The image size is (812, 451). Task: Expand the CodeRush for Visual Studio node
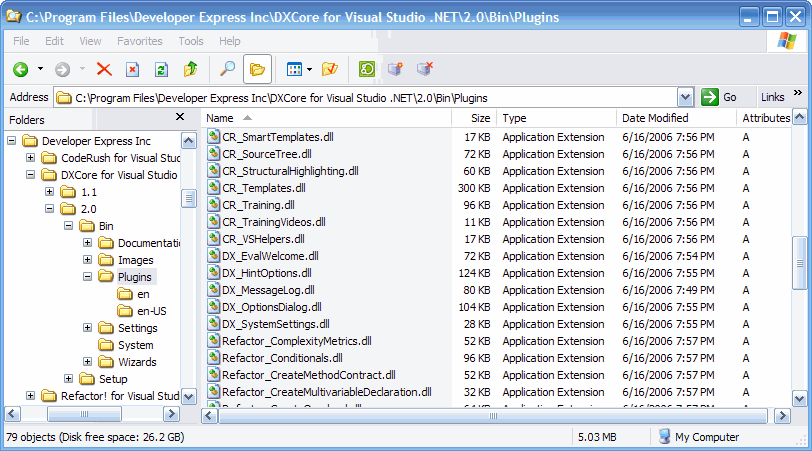tap(31, 157)
